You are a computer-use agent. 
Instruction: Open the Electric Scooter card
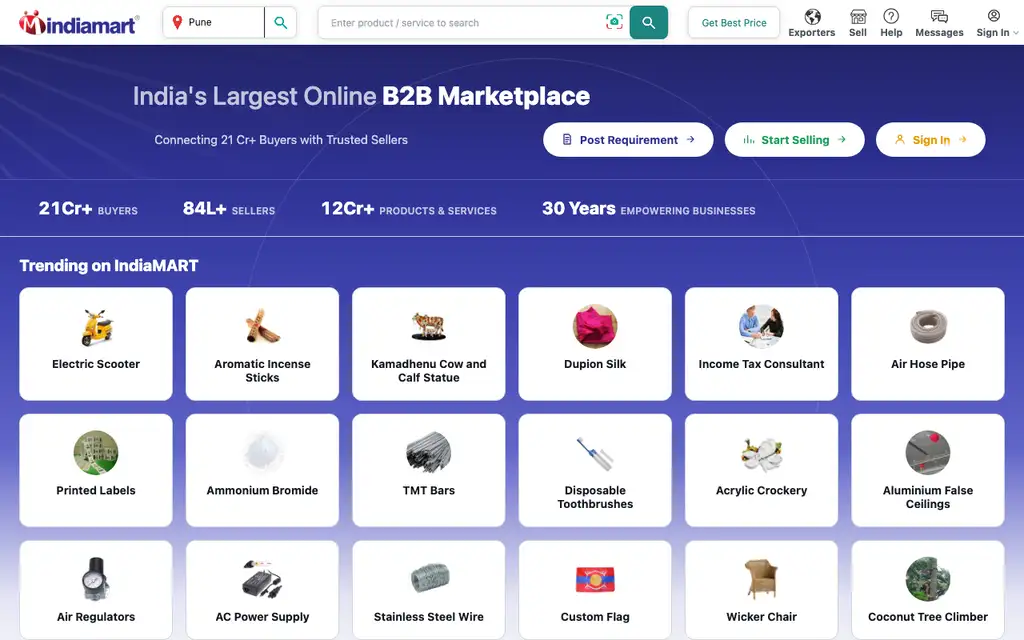click(96, 344)
